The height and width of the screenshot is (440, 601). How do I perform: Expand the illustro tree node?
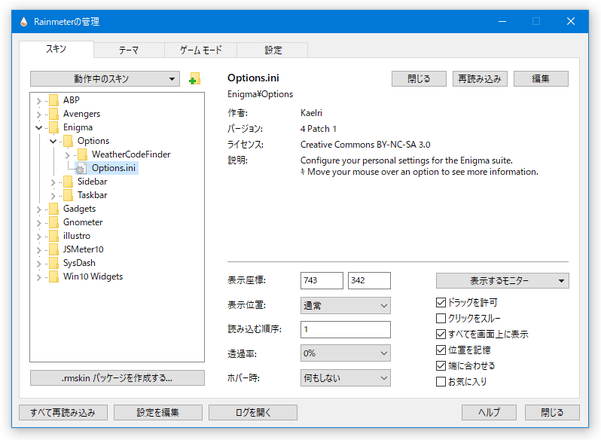pyautogui.click(x=39, y=236)
